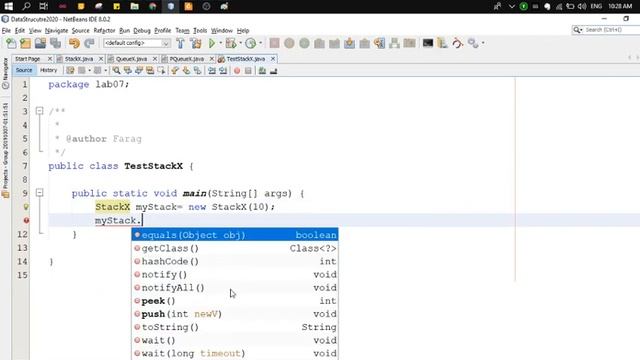Switch to History view button
640x360 pixels.
(x=49, y=70)
